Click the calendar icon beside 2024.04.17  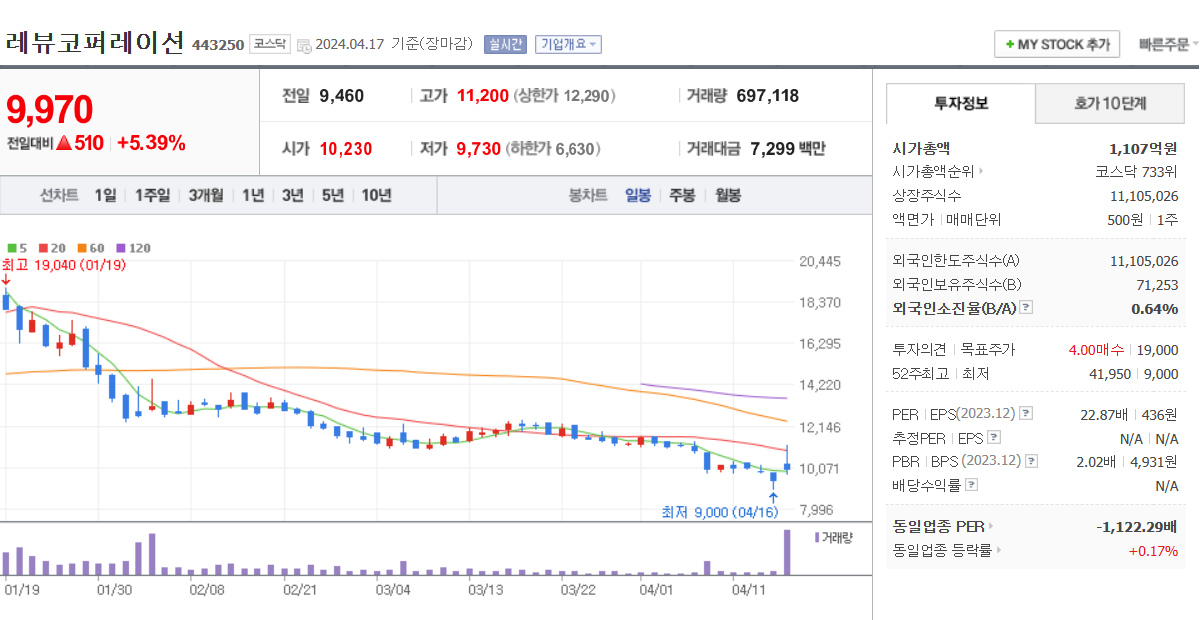pos(304,45)
